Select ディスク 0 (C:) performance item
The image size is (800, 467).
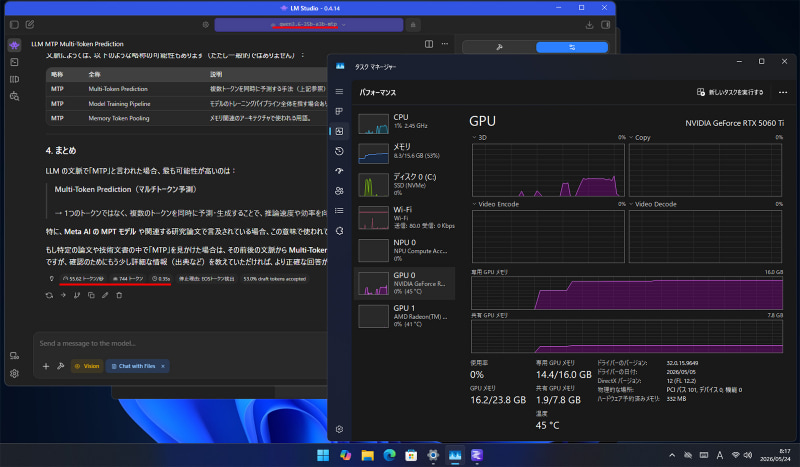(405, 184)
